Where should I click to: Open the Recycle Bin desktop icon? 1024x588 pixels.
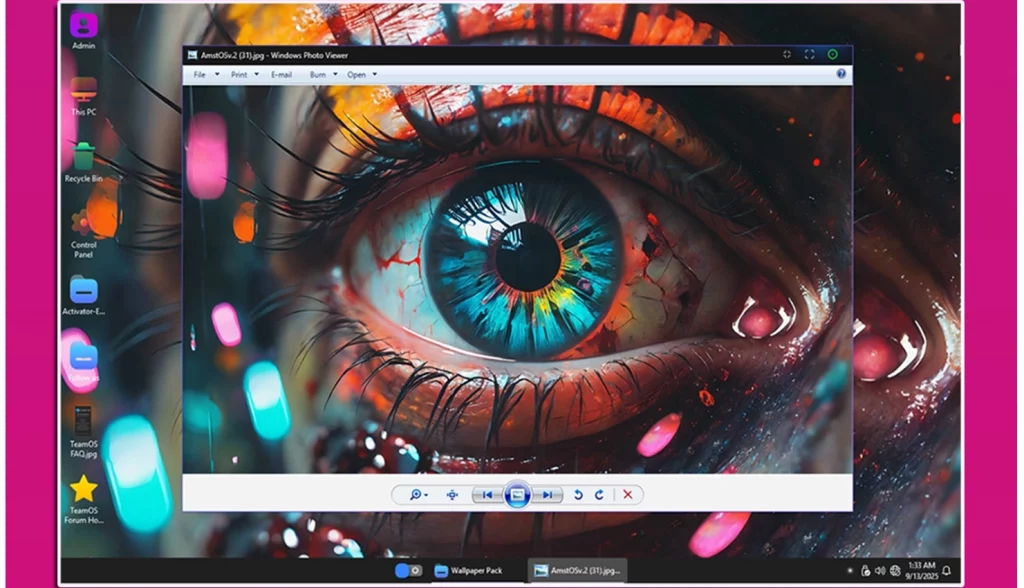(x=84, y=160)
